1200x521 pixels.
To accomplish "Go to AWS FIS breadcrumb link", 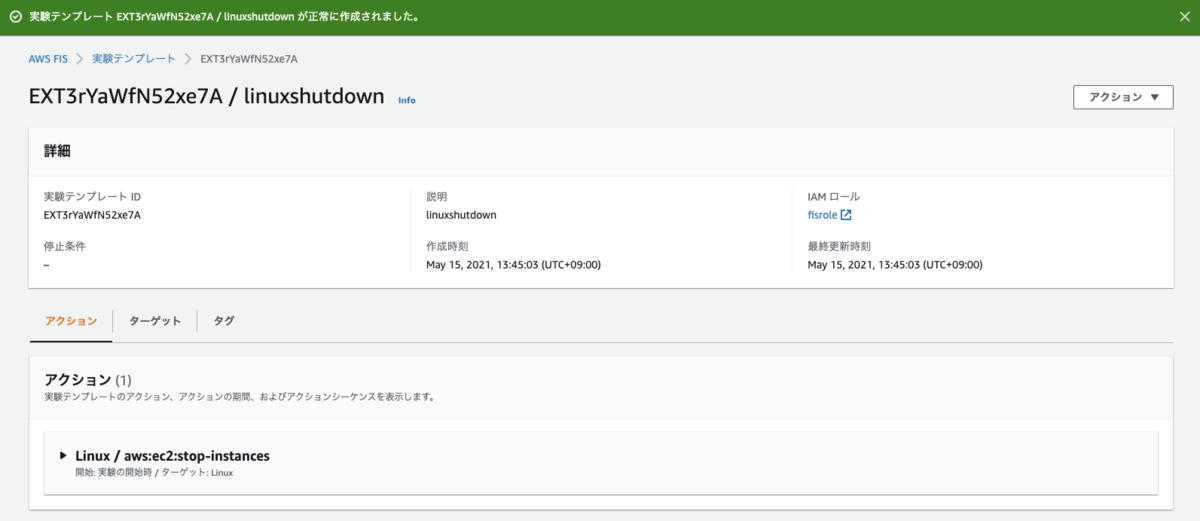I will coord(48,59).
